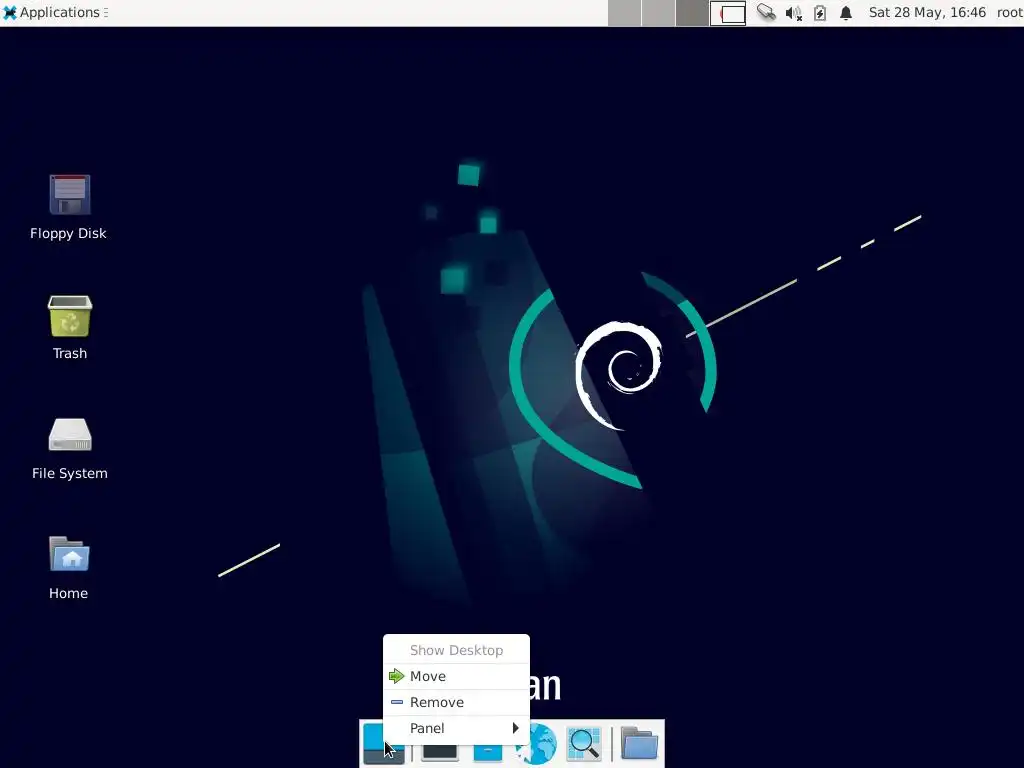This screenshot has width=1024, height=768.
Task: Select the fourth highlighted workspace
Action: pyautogui.click(x=728, y=13)
